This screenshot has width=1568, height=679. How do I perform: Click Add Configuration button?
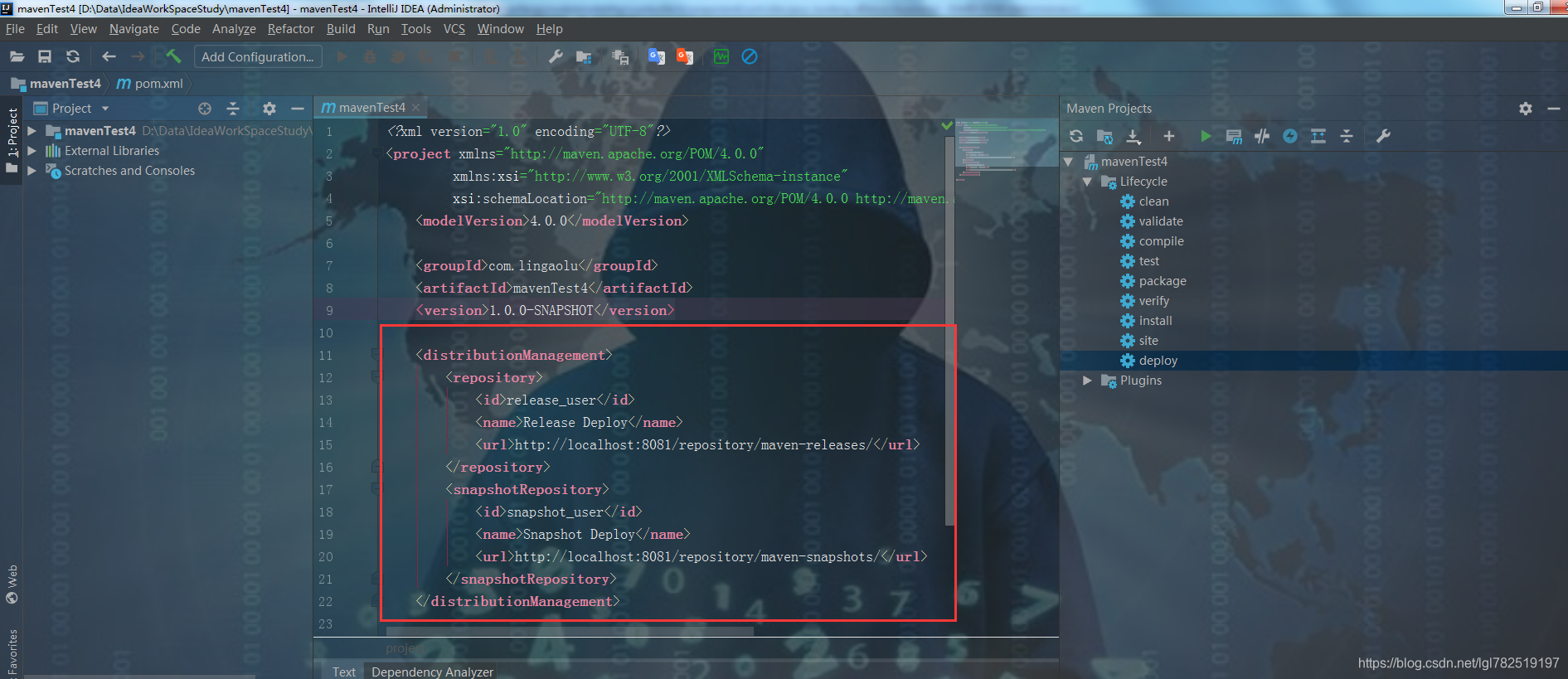pyautogui.click(x=258, y=57)
